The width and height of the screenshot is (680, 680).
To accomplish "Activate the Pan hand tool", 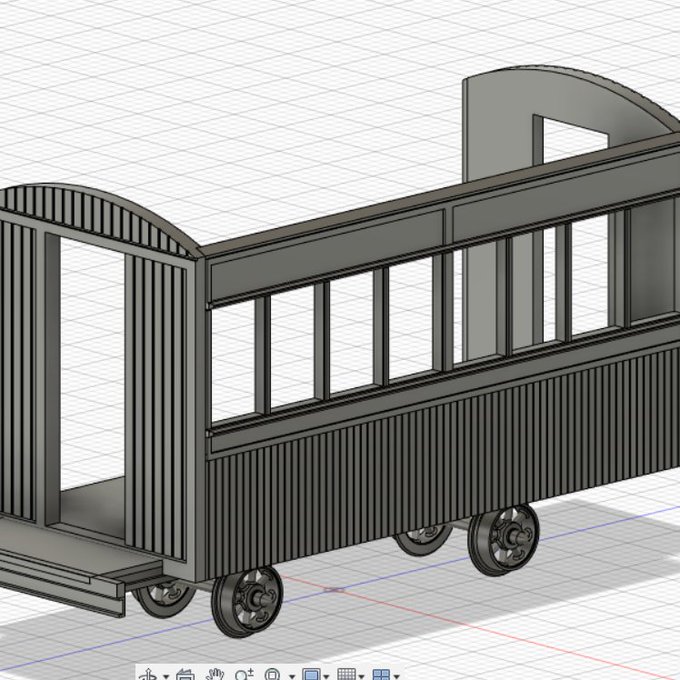I will tap(215, 675).
